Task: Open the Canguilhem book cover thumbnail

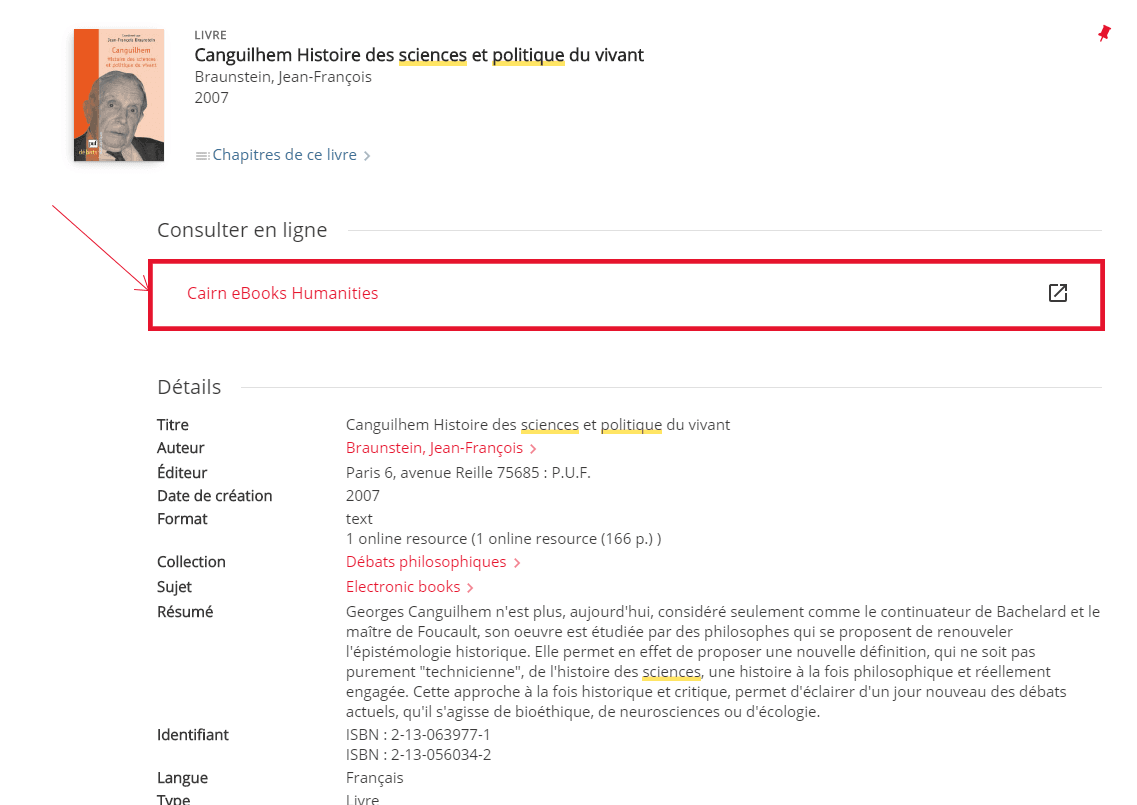Action: click(x=119, y=95)
